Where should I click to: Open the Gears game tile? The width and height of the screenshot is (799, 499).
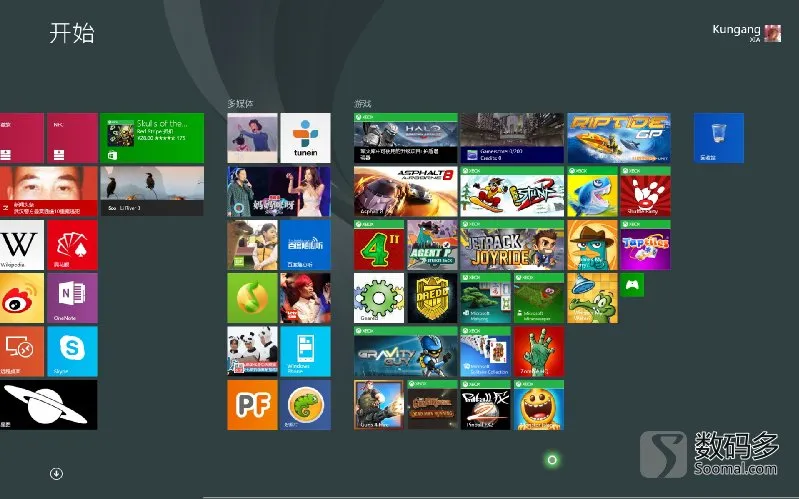click(x=379, y=298)
